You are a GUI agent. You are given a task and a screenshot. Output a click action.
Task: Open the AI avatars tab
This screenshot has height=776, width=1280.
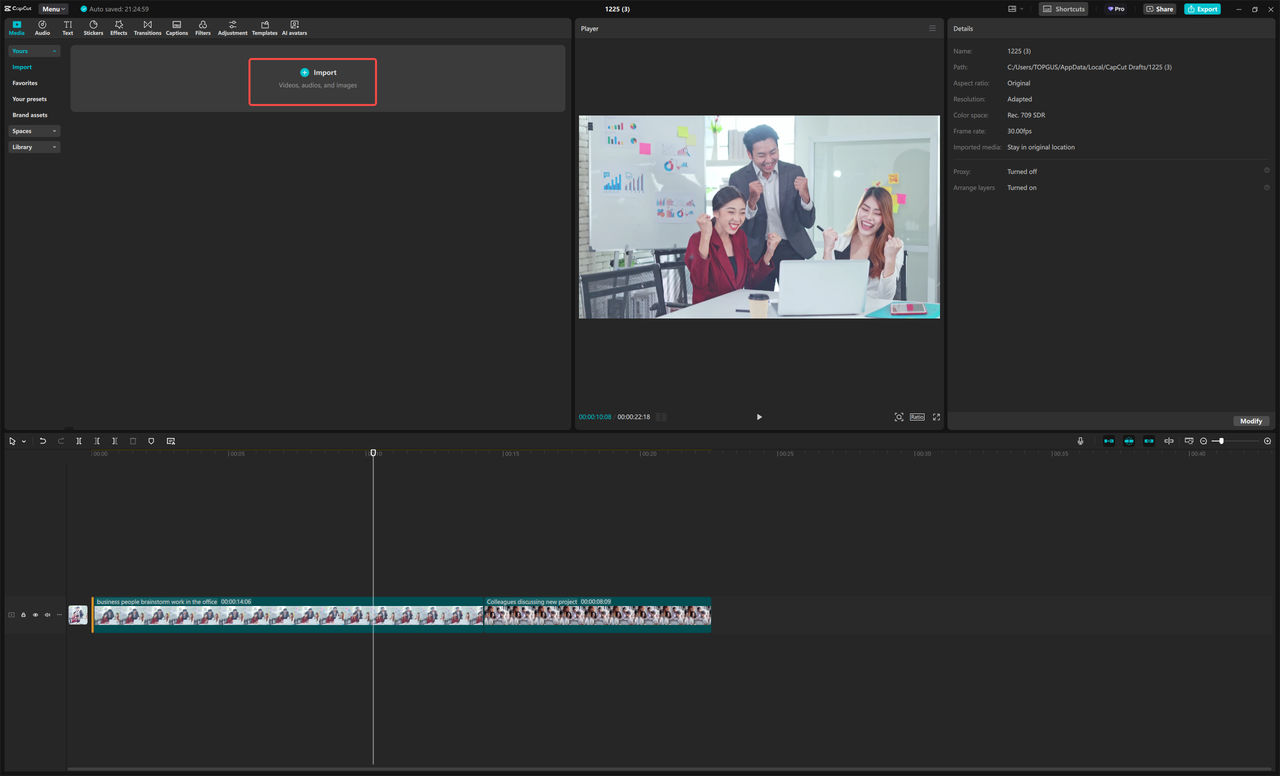pyautogui.click(x=295, y=27)
